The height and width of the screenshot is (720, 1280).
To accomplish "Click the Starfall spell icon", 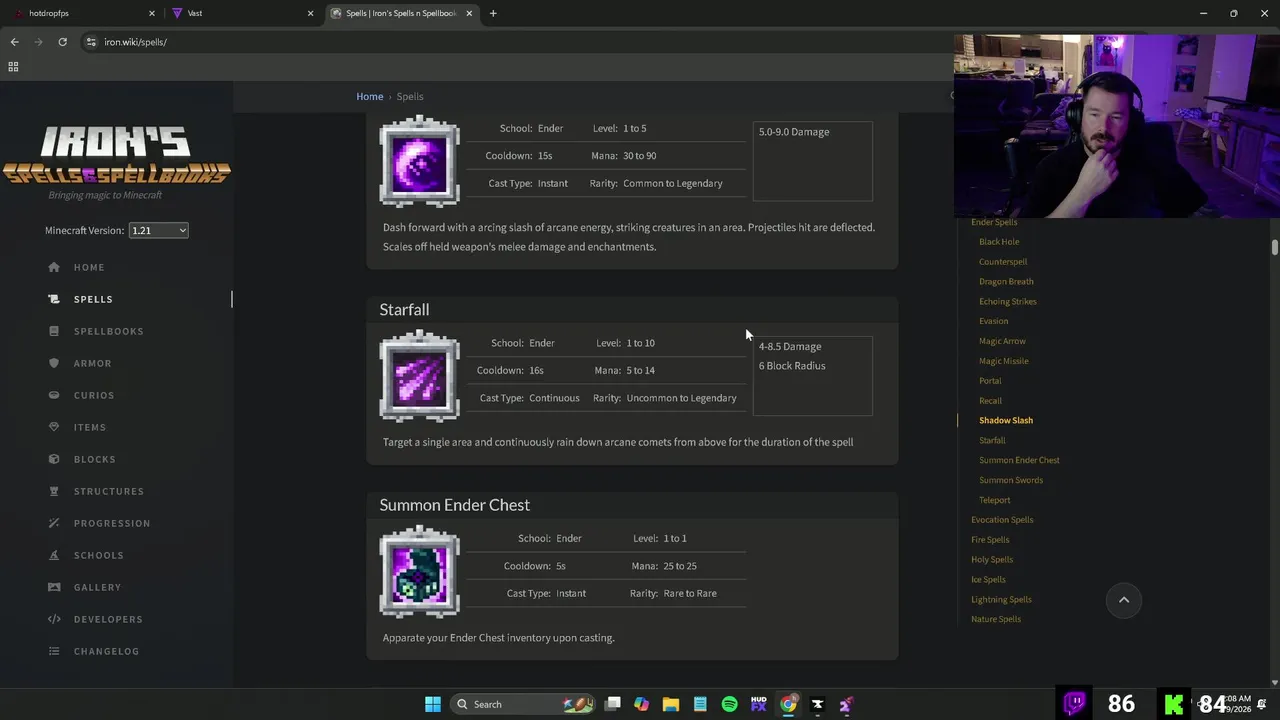I will pyautogui.click(x=420, y=376).
